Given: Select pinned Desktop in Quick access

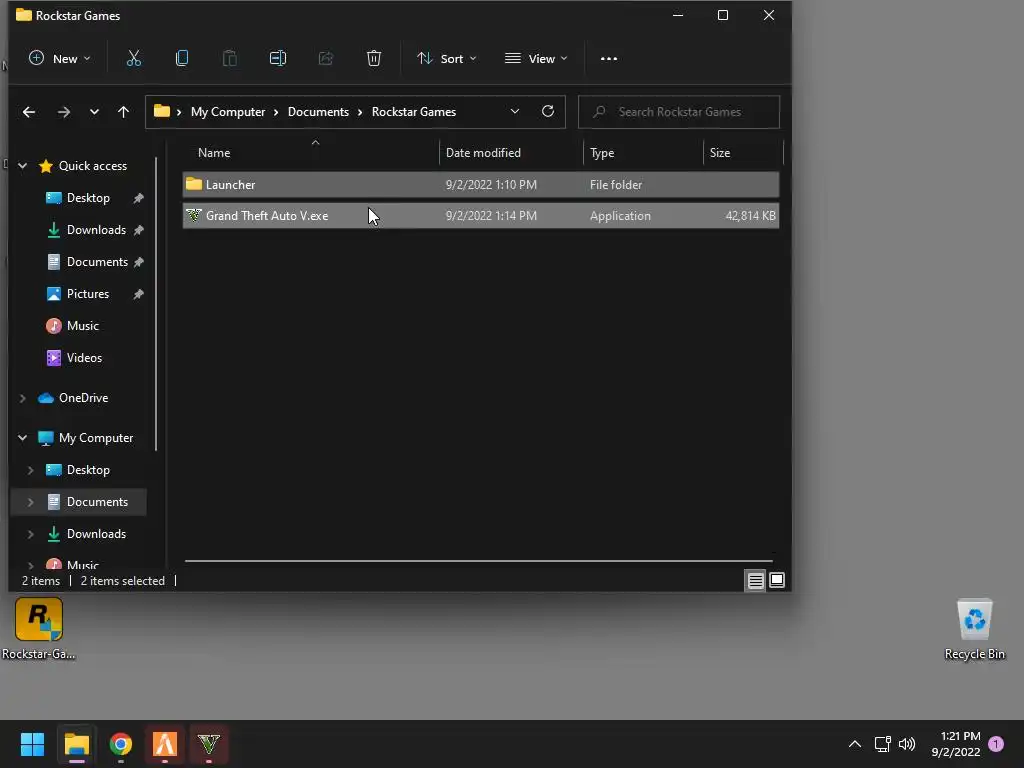Looking at the screenshot, I should click(88, 198).
